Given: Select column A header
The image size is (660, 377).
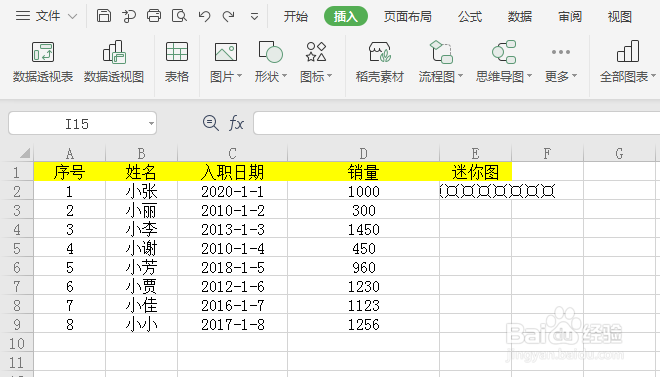Looking at the screenshot, I should [x=69, y=153].
